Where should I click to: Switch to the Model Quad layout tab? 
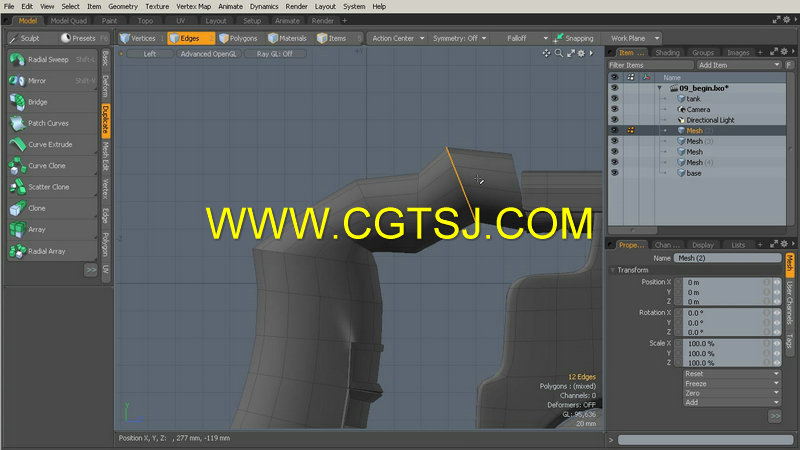68,21
